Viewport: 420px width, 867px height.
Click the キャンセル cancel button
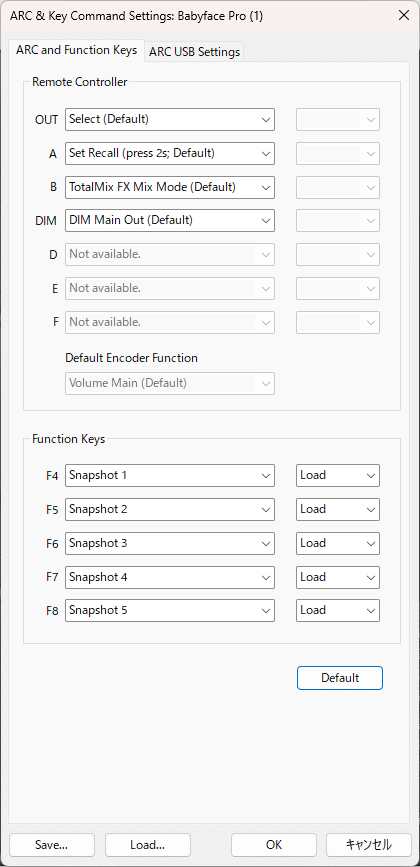(x=369, y=845)
